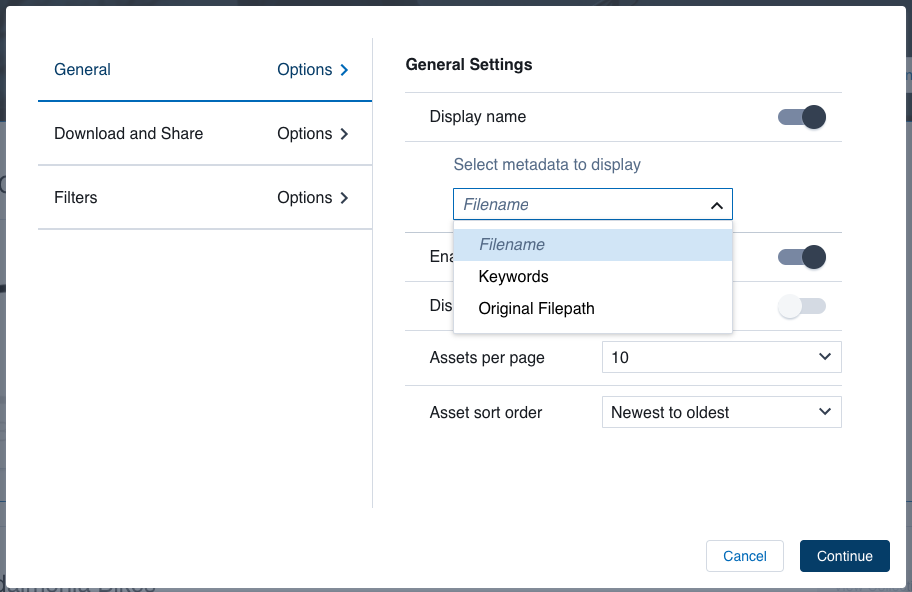Click the dropdown arrow for Asset sort order
The image size is (912, 592).
pyautogui.click(x=826, y=412)
